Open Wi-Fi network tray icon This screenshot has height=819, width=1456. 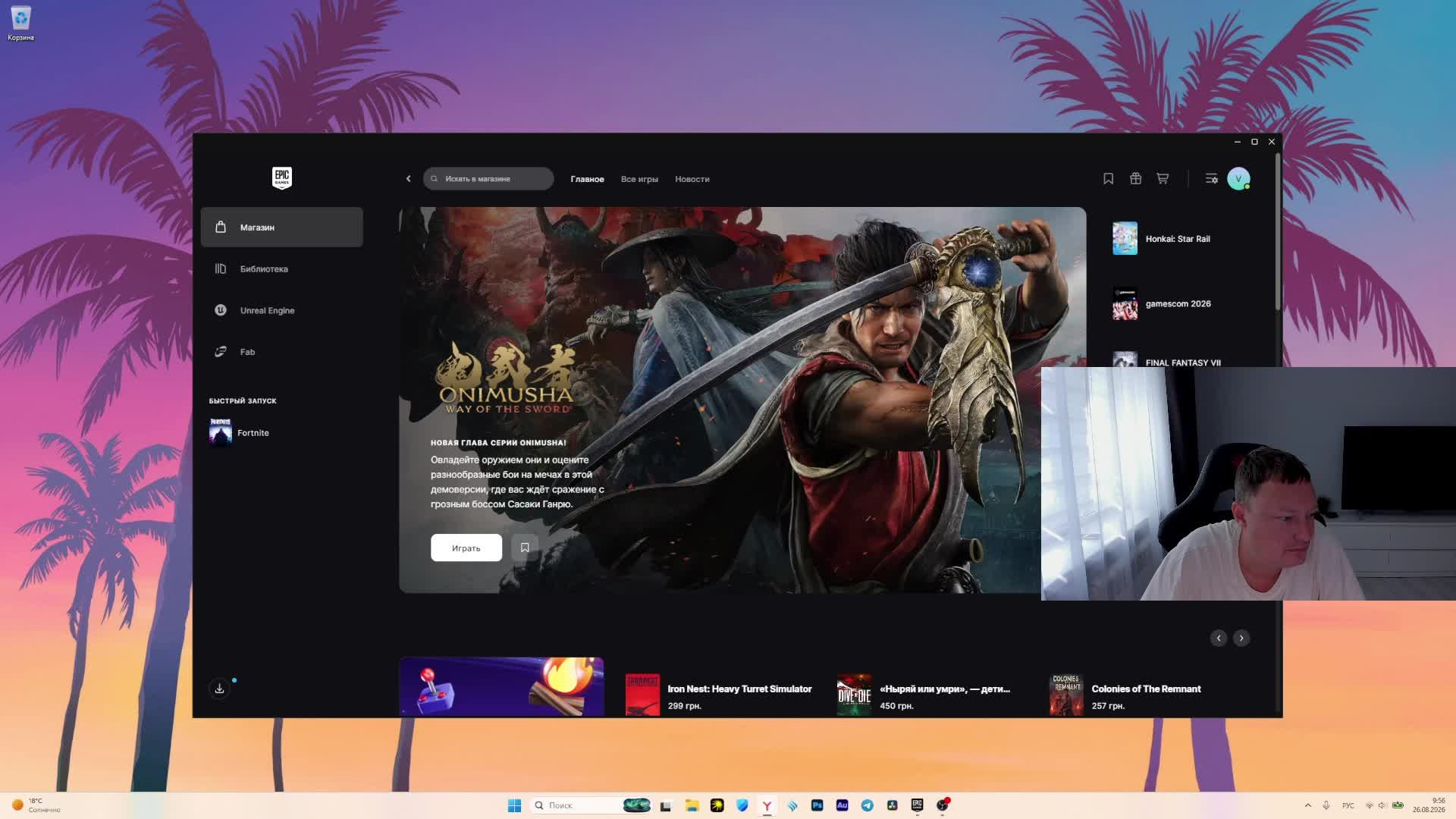[1370, 805]
